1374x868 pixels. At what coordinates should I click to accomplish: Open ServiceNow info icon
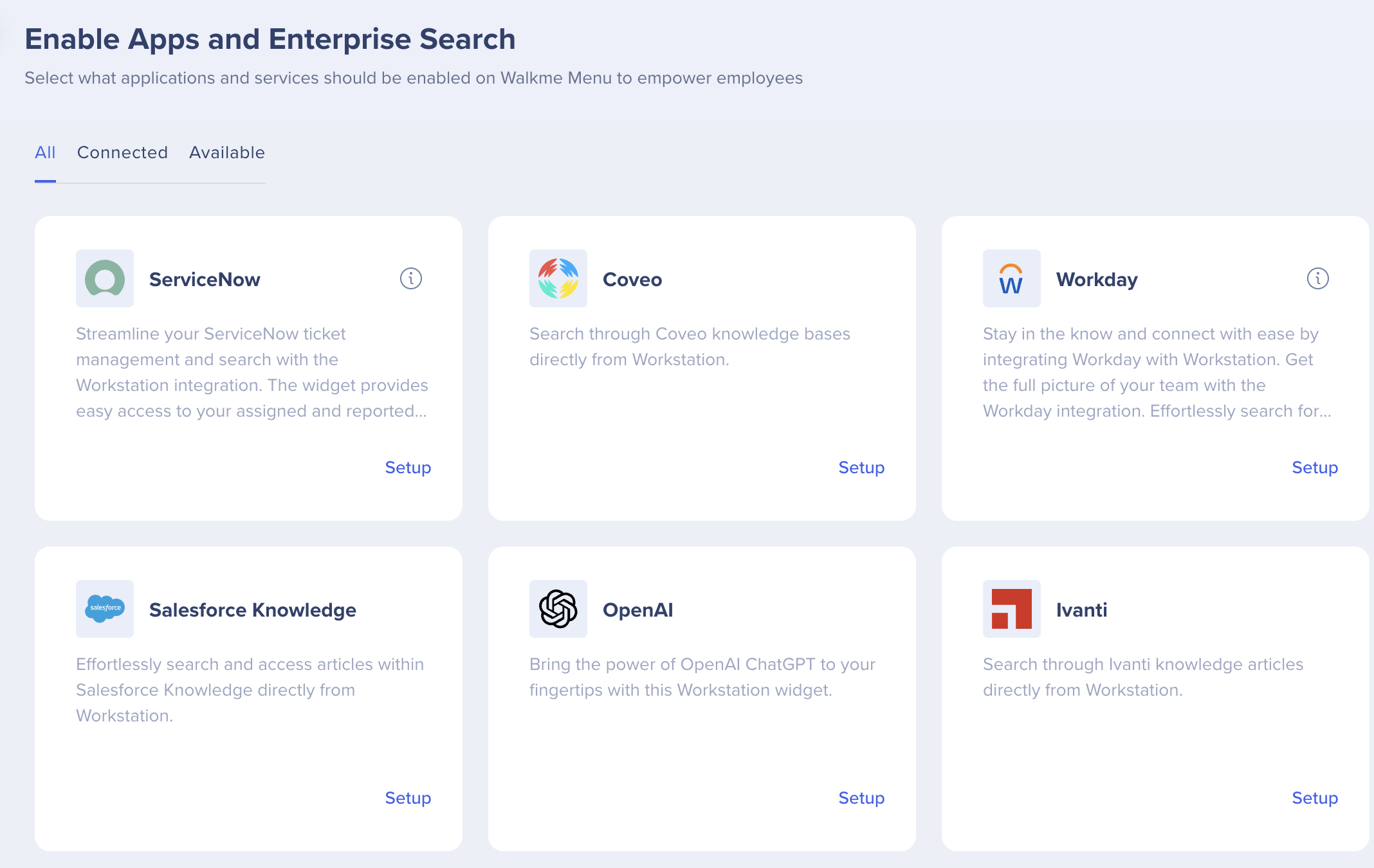(411, 278)
